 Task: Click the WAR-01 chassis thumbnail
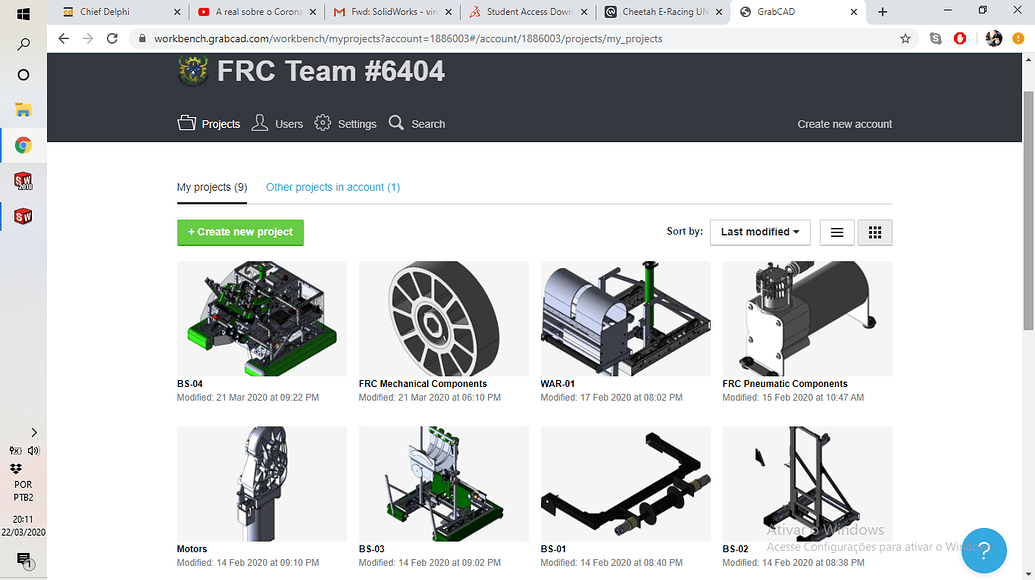tap(626, 319)
